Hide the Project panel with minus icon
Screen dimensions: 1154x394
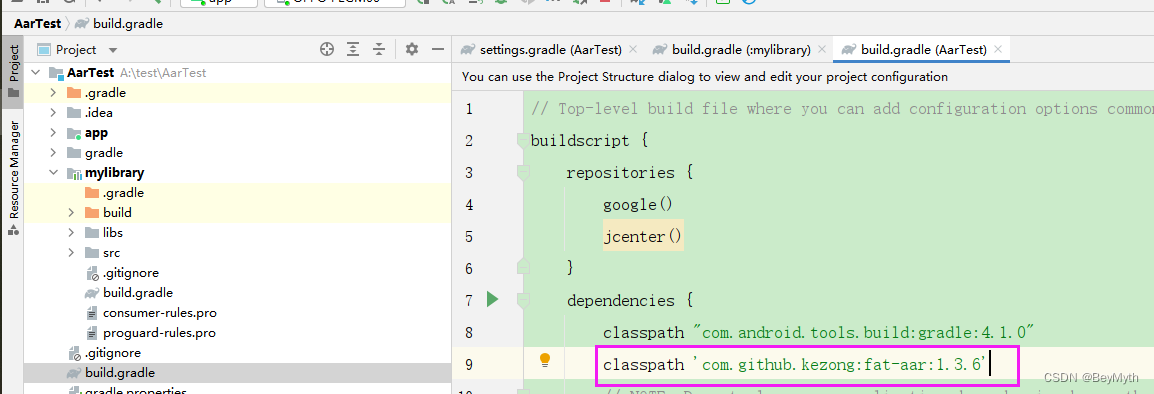click(438, 49)
